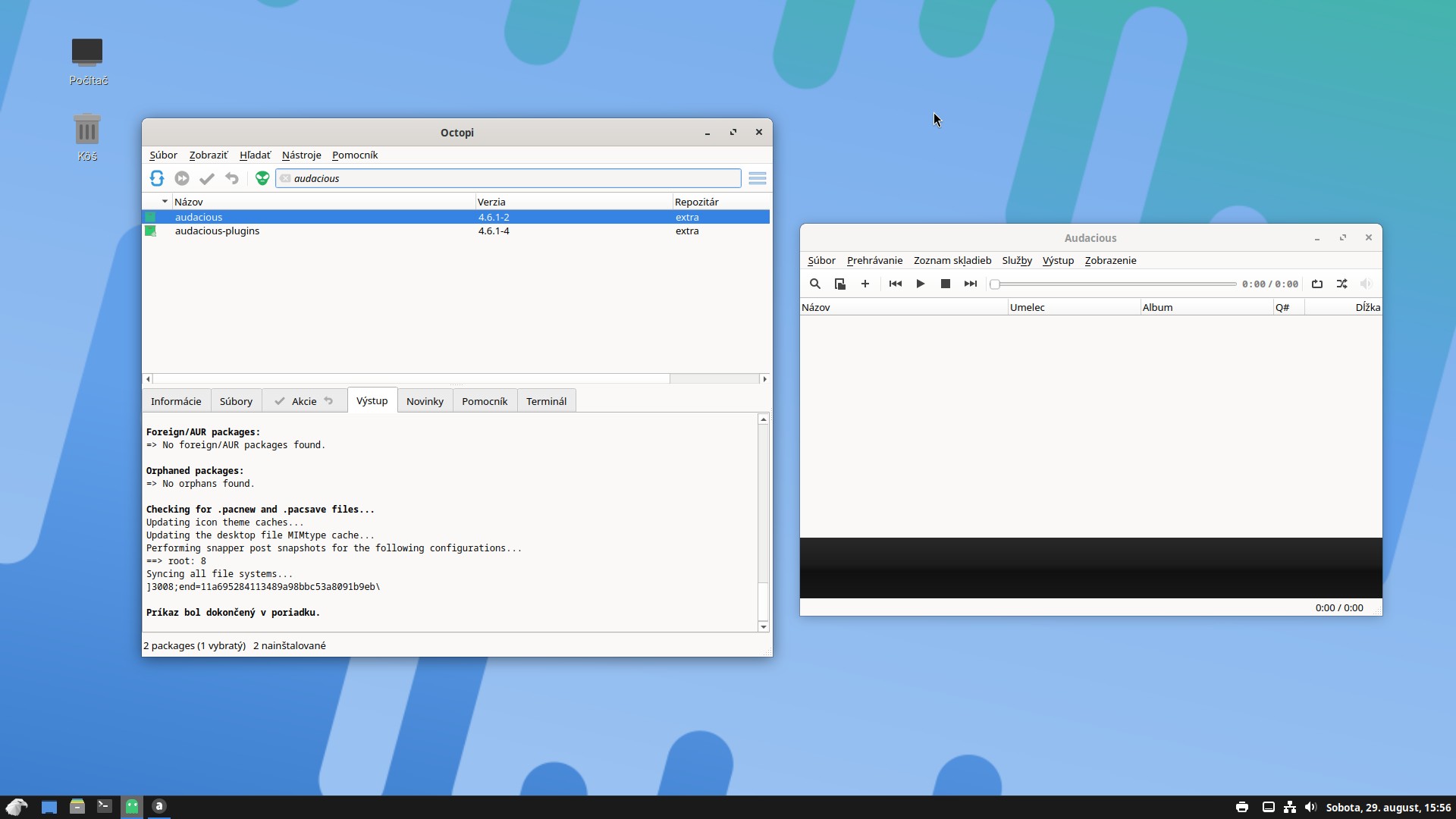Viewport: 1456px width, 819px height.
Task: Click the Octopi system upgrade icon
Action: tap(182, 178)
